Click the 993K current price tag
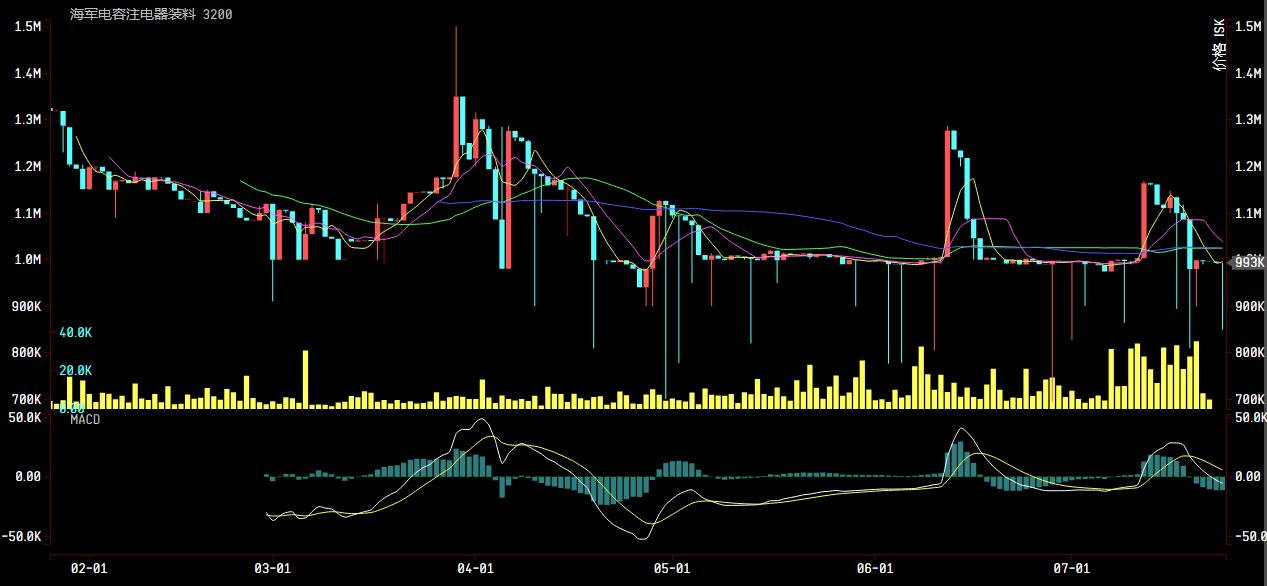This screenshot has width=1267, height=586. point(1247,262)
